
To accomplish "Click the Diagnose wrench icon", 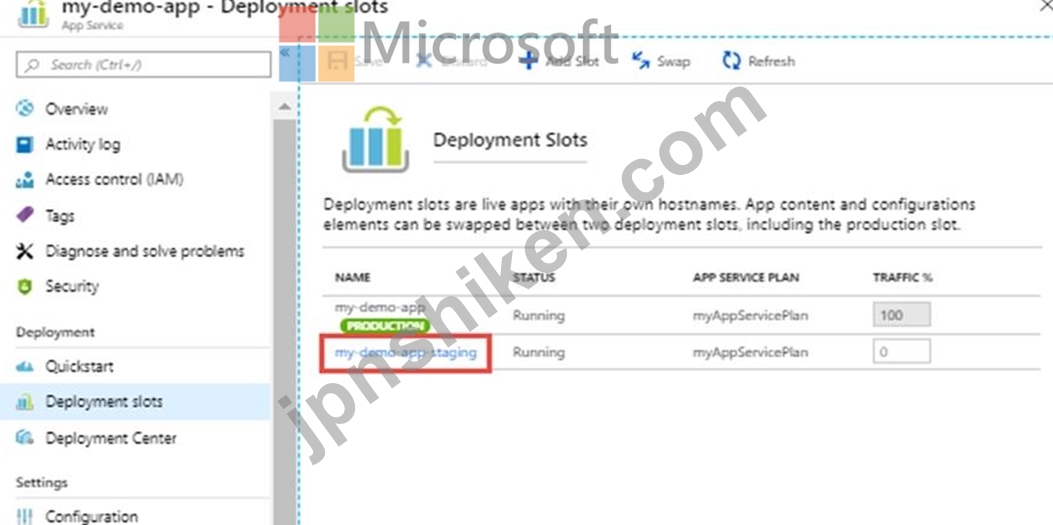I will click(24, 252).
